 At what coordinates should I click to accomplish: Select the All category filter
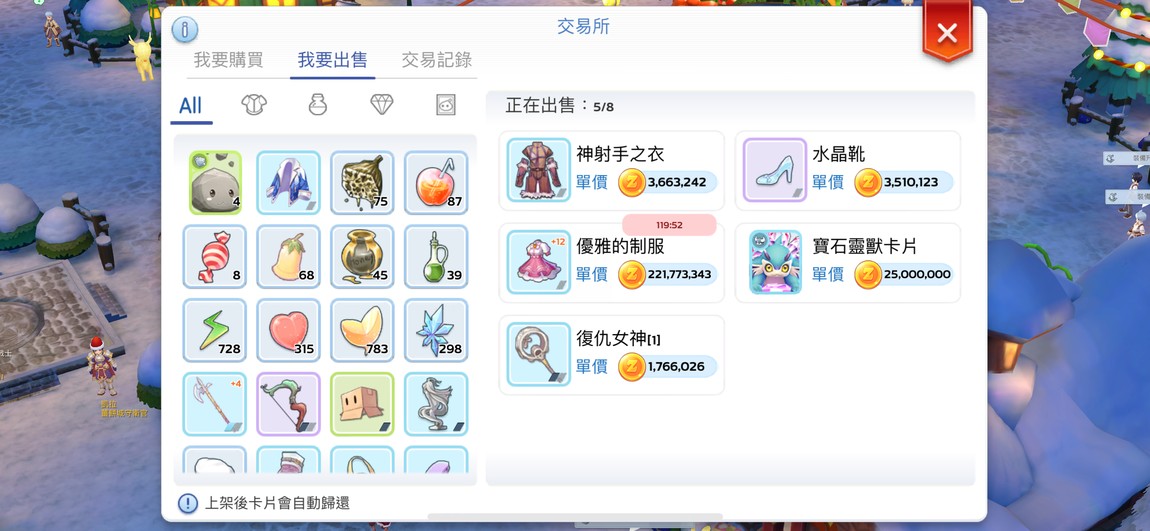click(x=191, y=106)
